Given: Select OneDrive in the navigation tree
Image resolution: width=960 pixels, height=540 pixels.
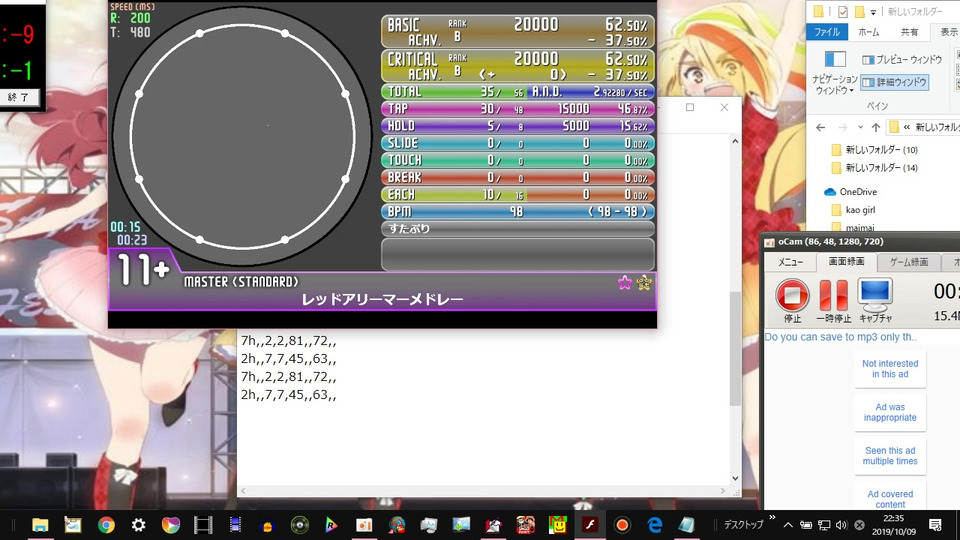Looking at the screenshot, I should click(x=851, y=192).
